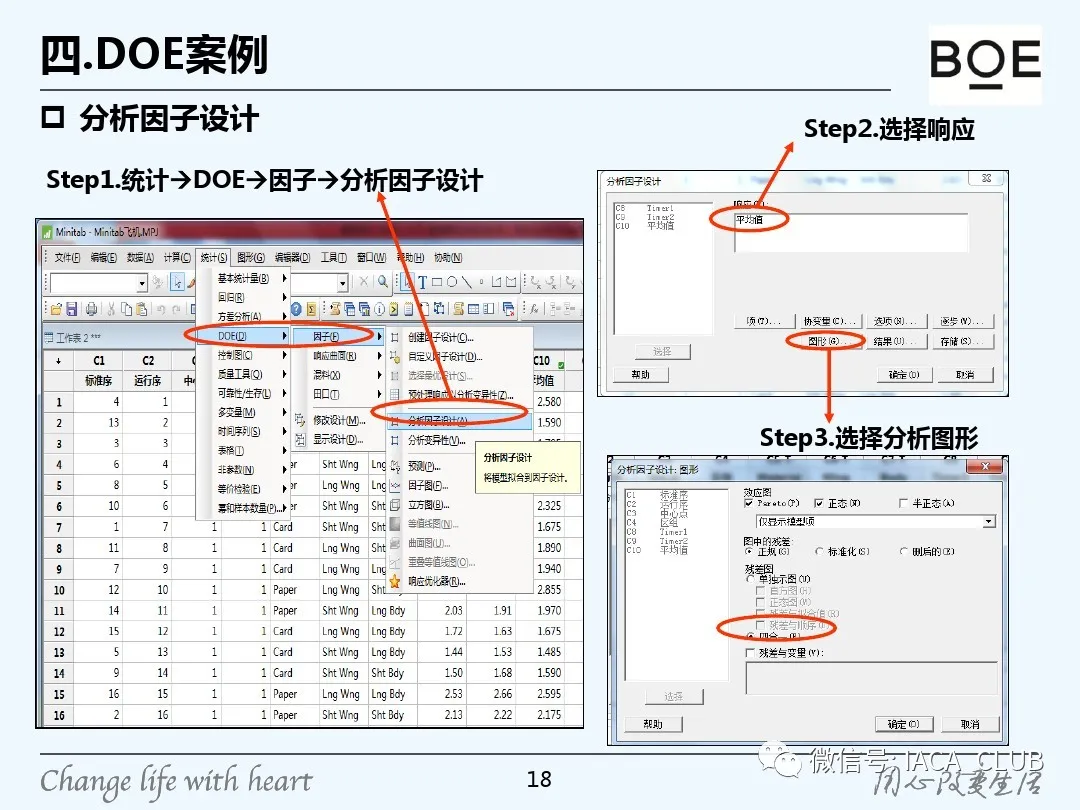Select the rectangle drawing tool

(437, 282)
